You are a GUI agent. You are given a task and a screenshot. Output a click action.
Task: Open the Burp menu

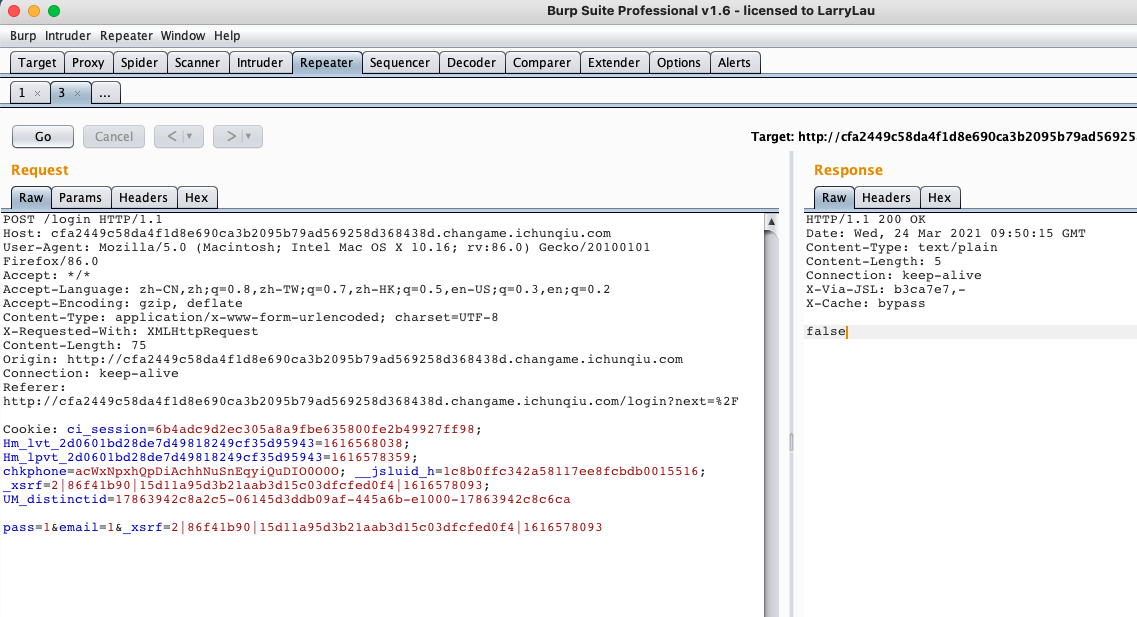pos(23,36)
